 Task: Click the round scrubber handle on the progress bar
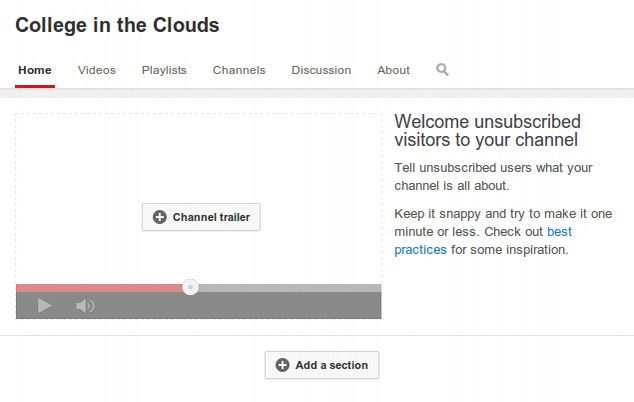[190, 288]
